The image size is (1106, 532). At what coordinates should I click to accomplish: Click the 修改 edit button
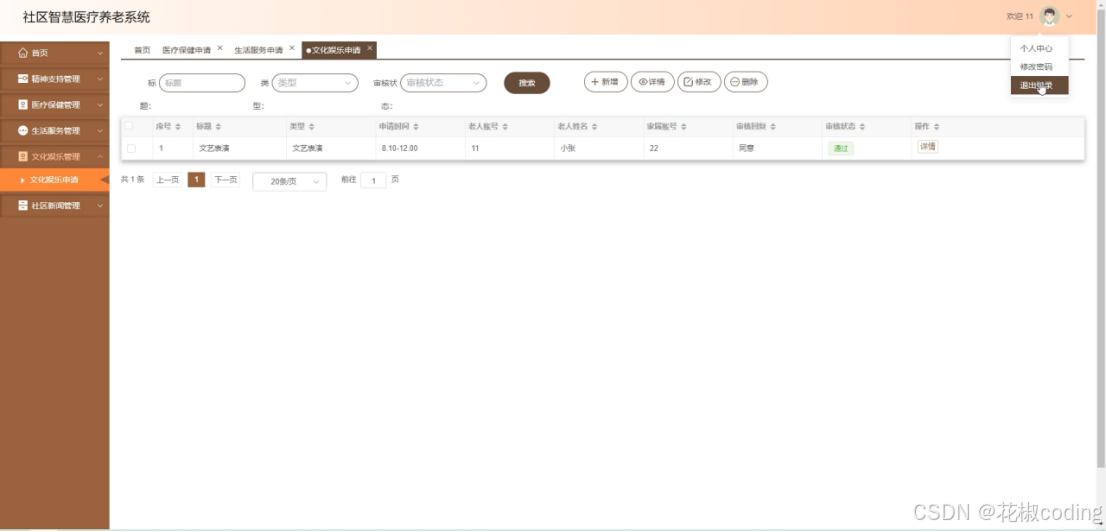point(699,82)
